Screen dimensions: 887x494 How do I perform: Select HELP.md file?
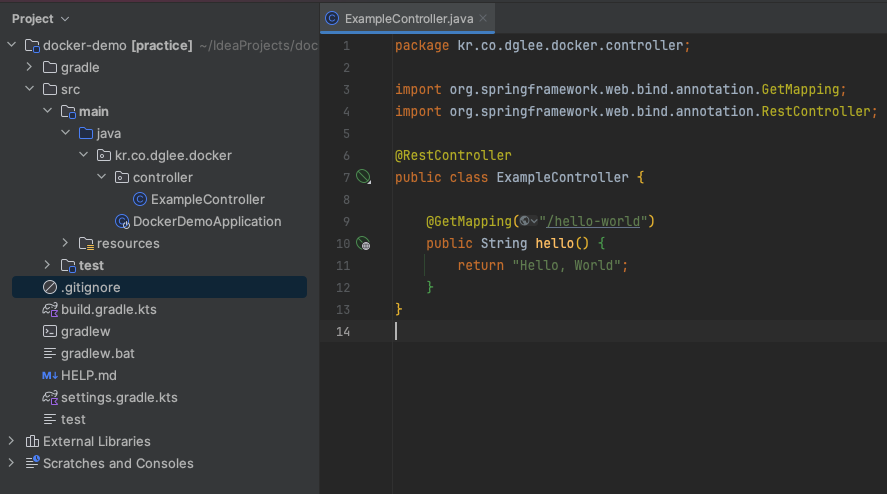pyautogui.click(x=89, y=376)
